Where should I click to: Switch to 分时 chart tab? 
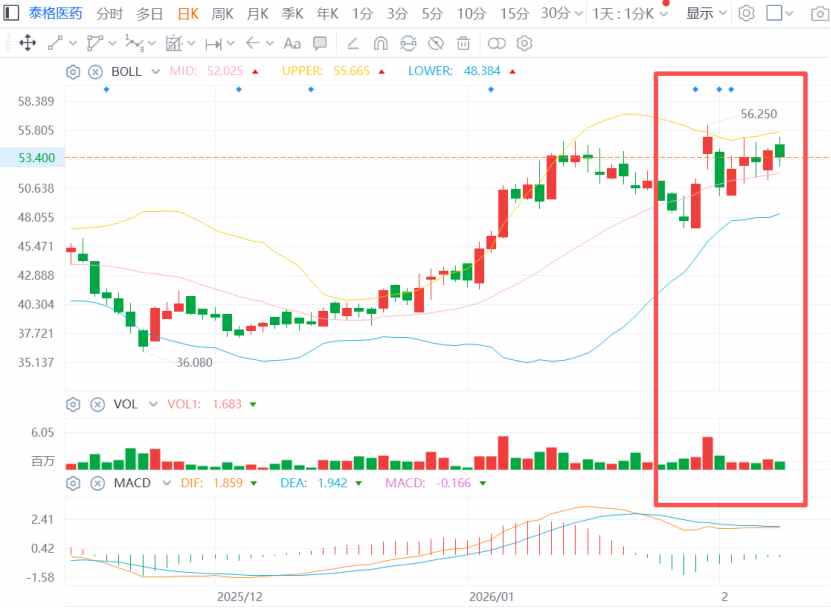pyautogui.click(x=109, y=13)
